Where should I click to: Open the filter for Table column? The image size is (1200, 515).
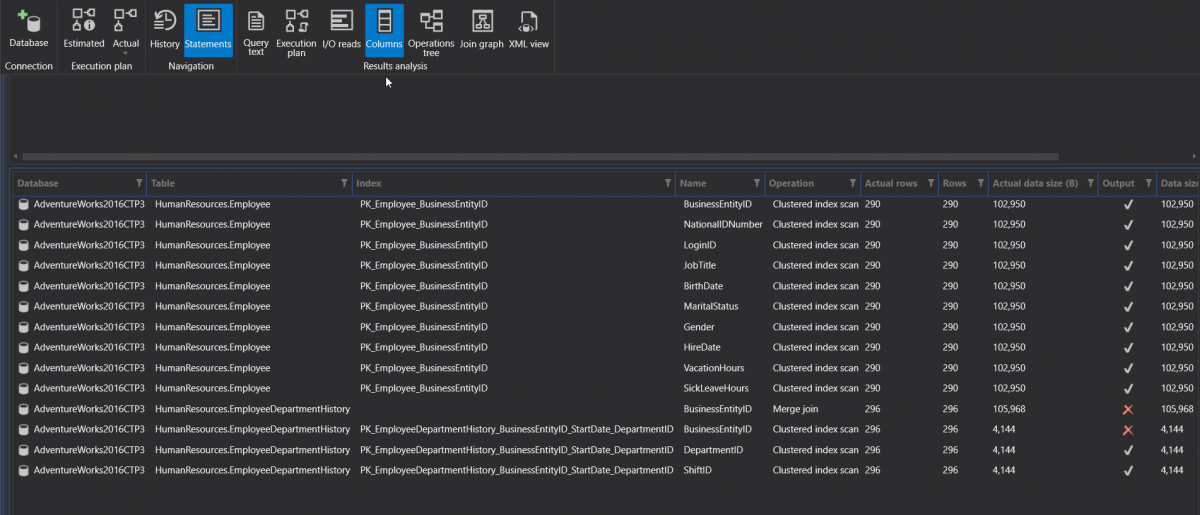pyautogui.click(x=345, y=183)
